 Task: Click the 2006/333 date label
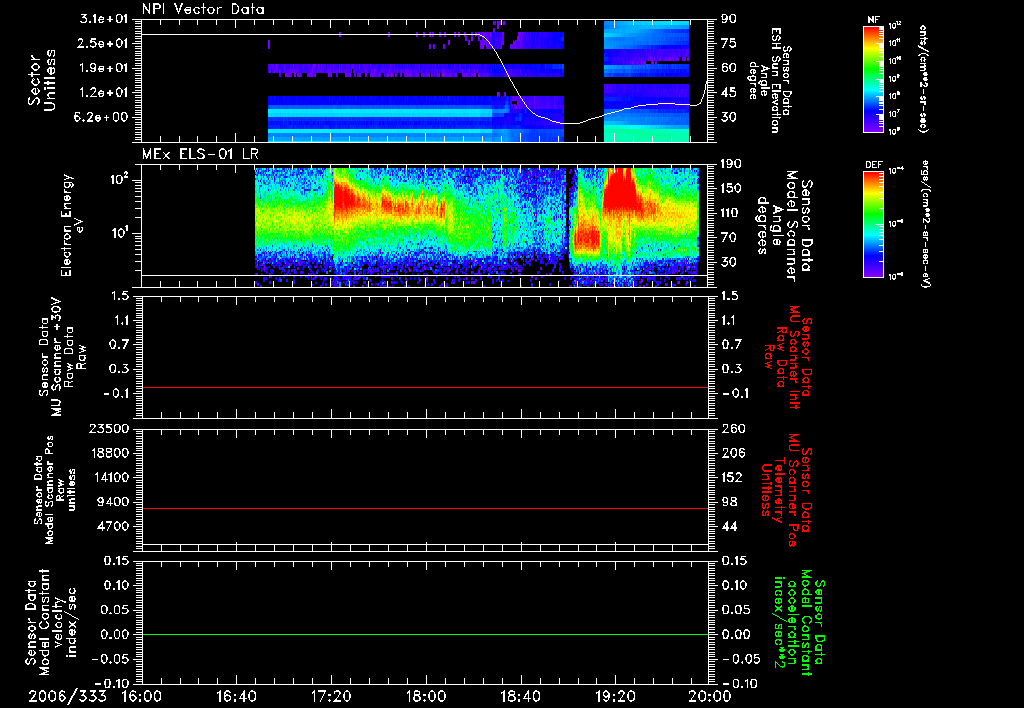coord(67,696)
